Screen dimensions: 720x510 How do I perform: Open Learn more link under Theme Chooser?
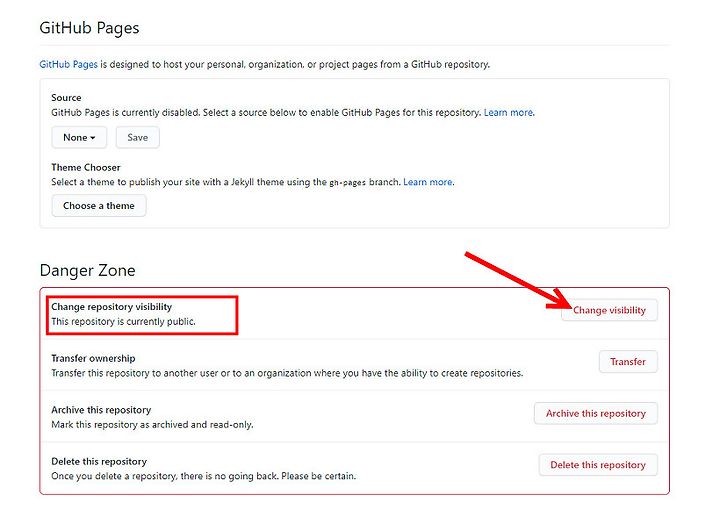428,182
